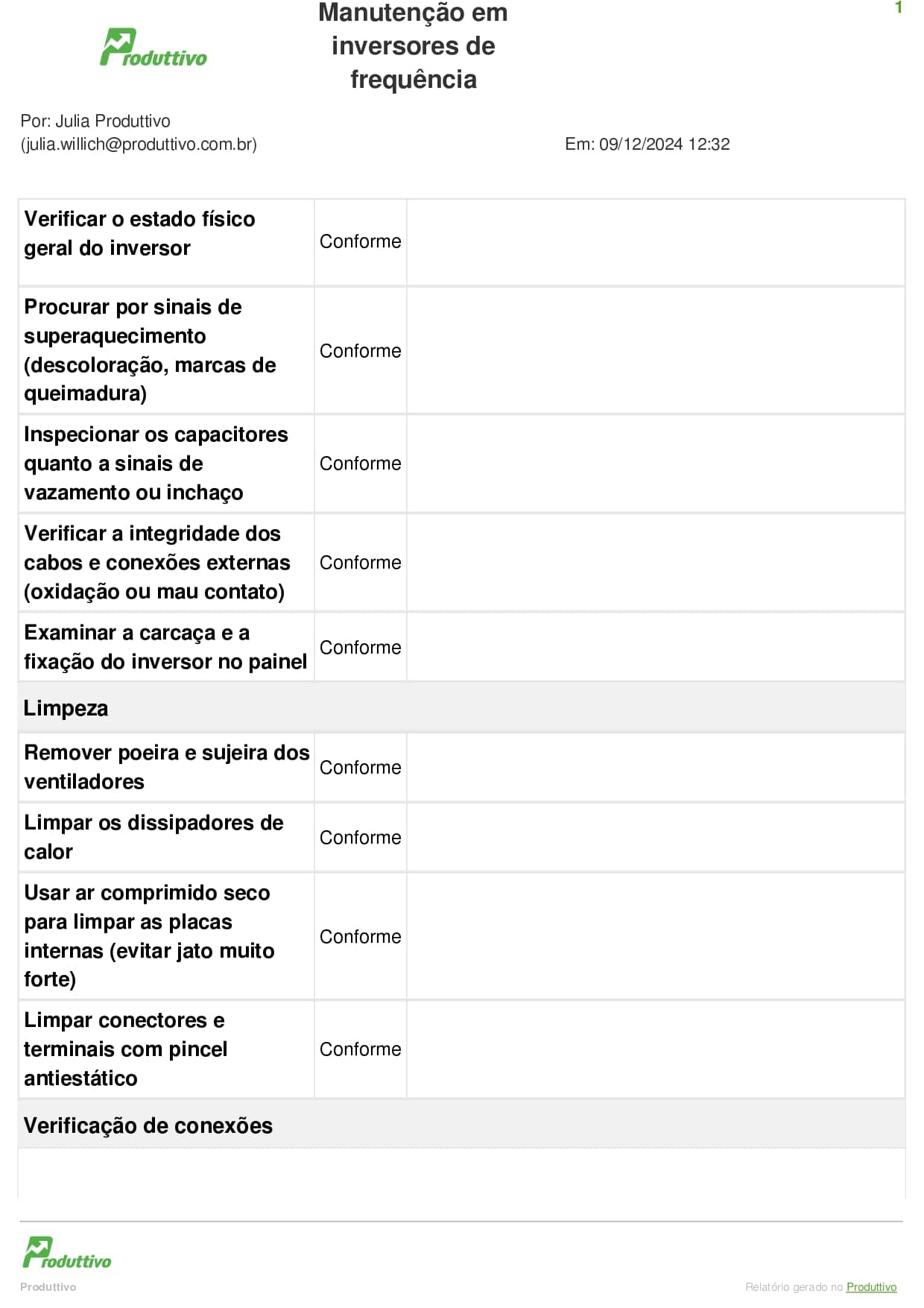Select the 'Limpeza' section header
The image size is (924, 1308).
(66, 708)
